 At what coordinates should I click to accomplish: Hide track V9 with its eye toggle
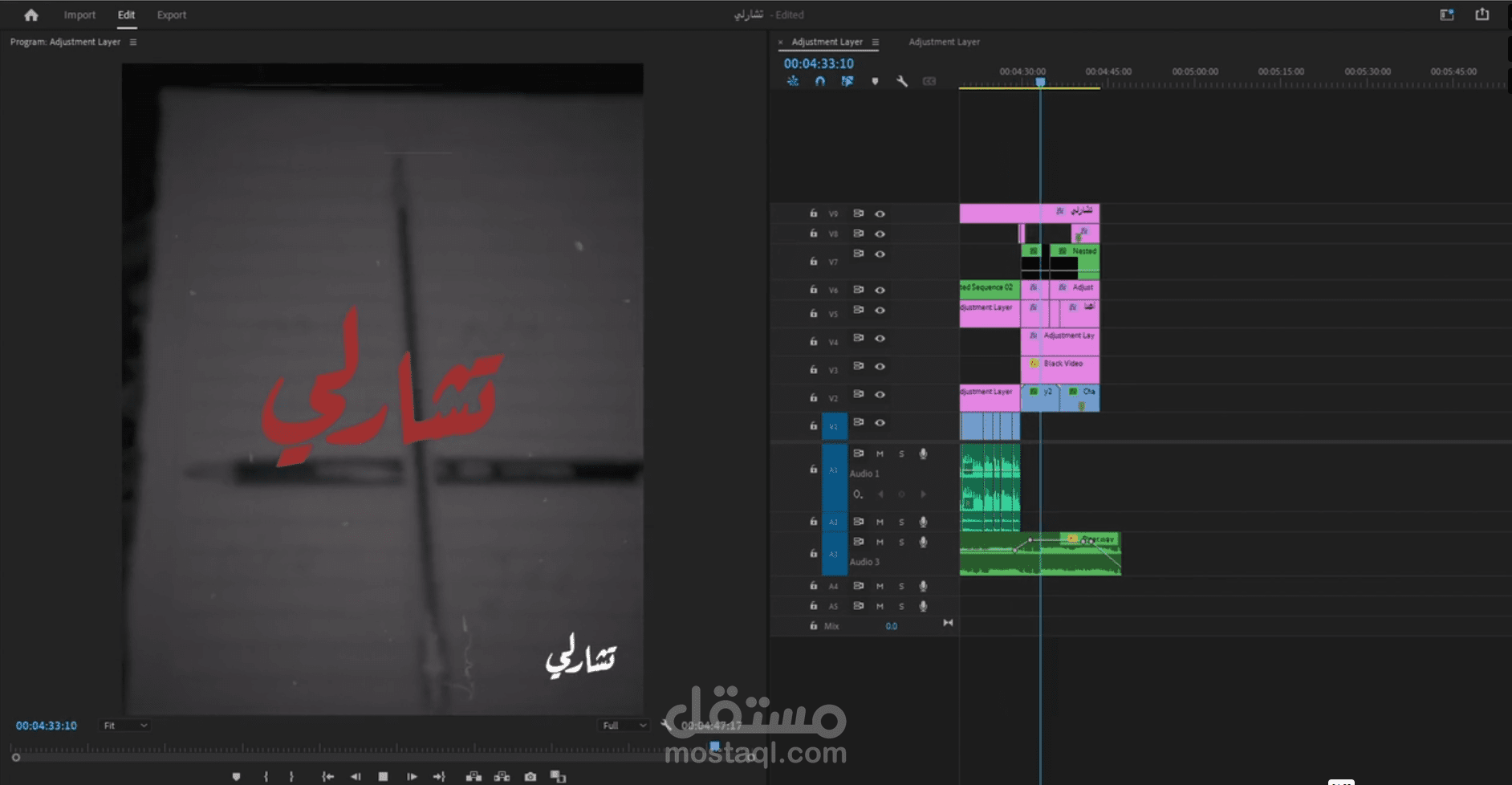880,213
